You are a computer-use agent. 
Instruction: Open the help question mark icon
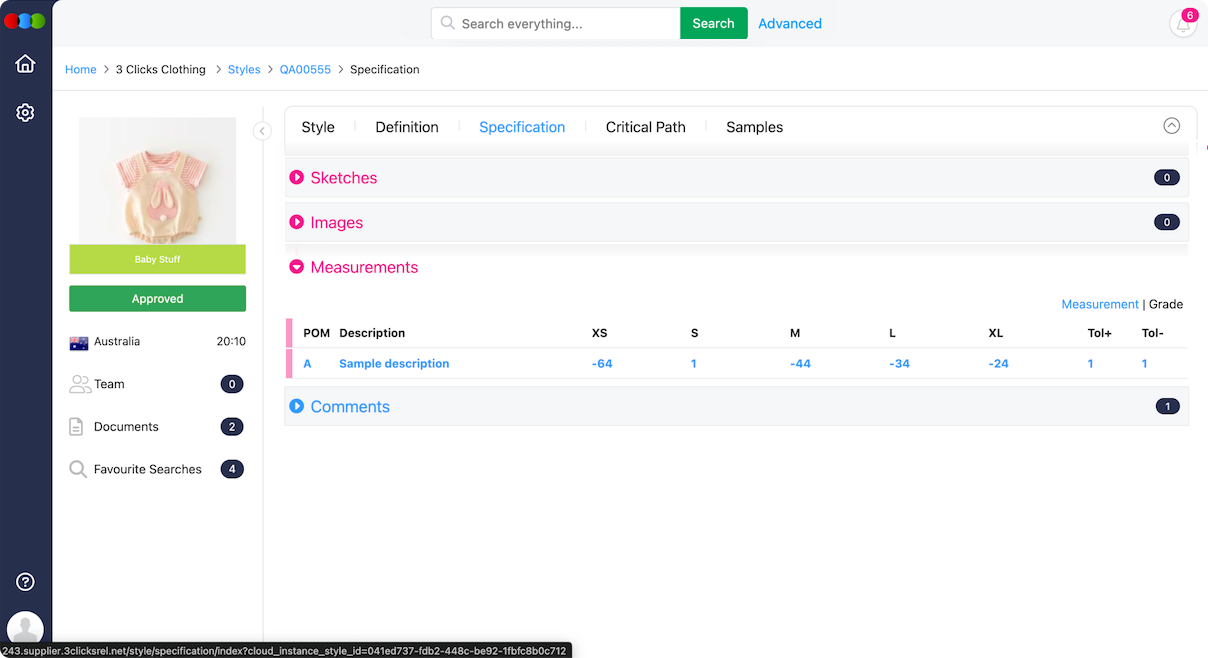25,582
